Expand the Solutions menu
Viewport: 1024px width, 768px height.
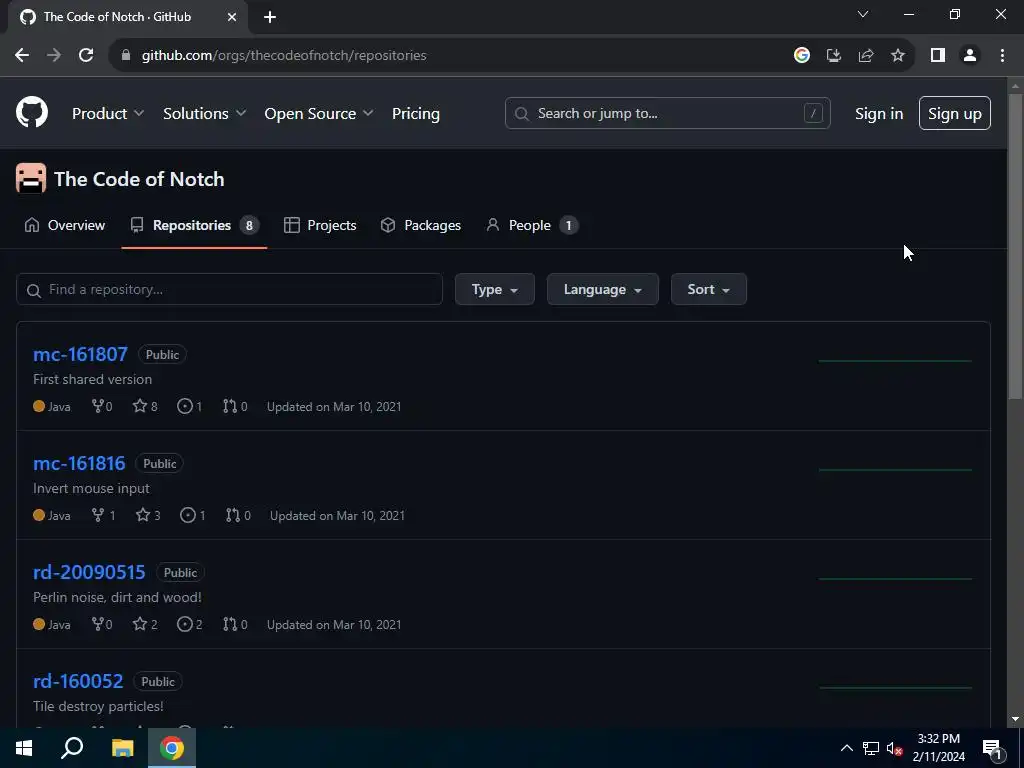click(x=204, y=114)
